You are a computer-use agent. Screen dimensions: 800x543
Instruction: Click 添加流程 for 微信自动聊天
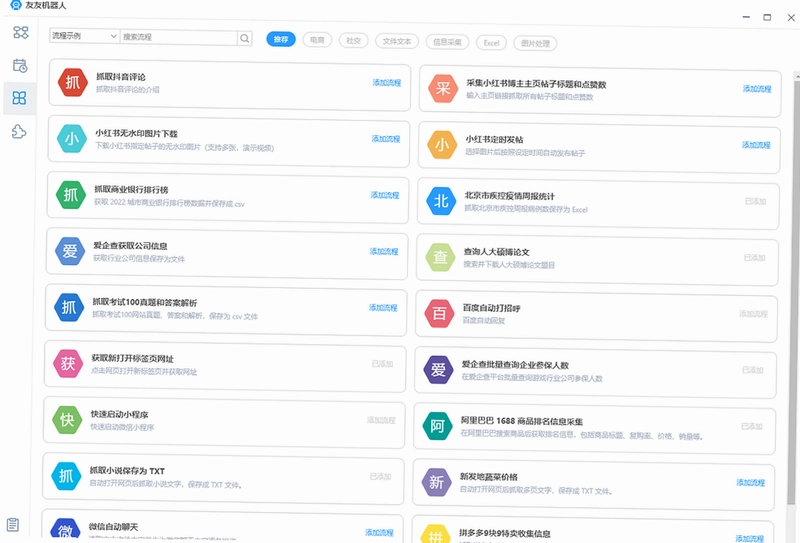pos(379,532)
